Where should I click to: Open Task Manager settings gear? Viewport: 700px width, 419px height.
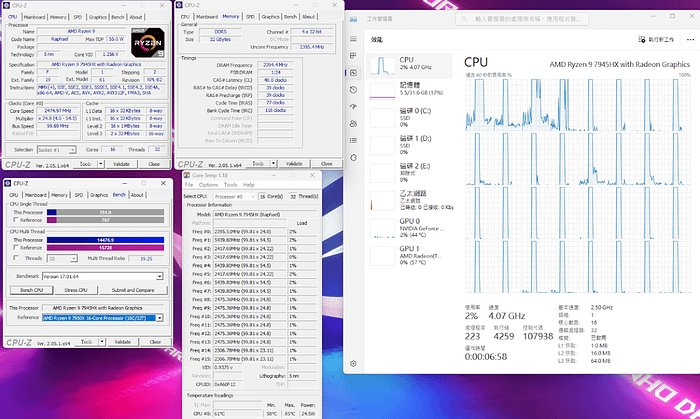click(x=353, y=364)
